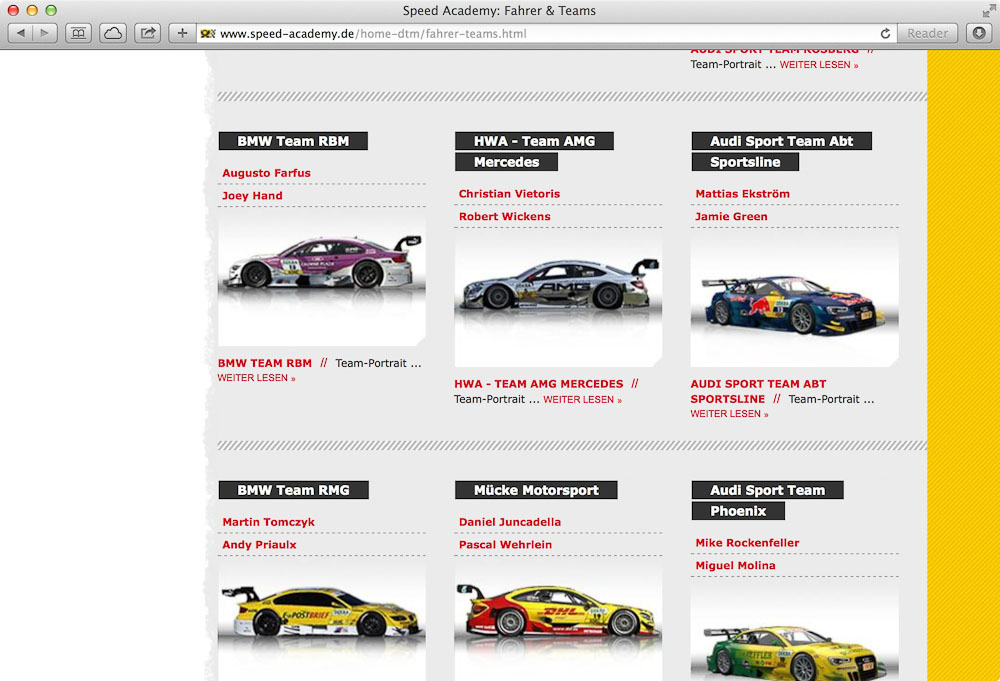Click the site favicon in address bar

(x=208, y=34)
